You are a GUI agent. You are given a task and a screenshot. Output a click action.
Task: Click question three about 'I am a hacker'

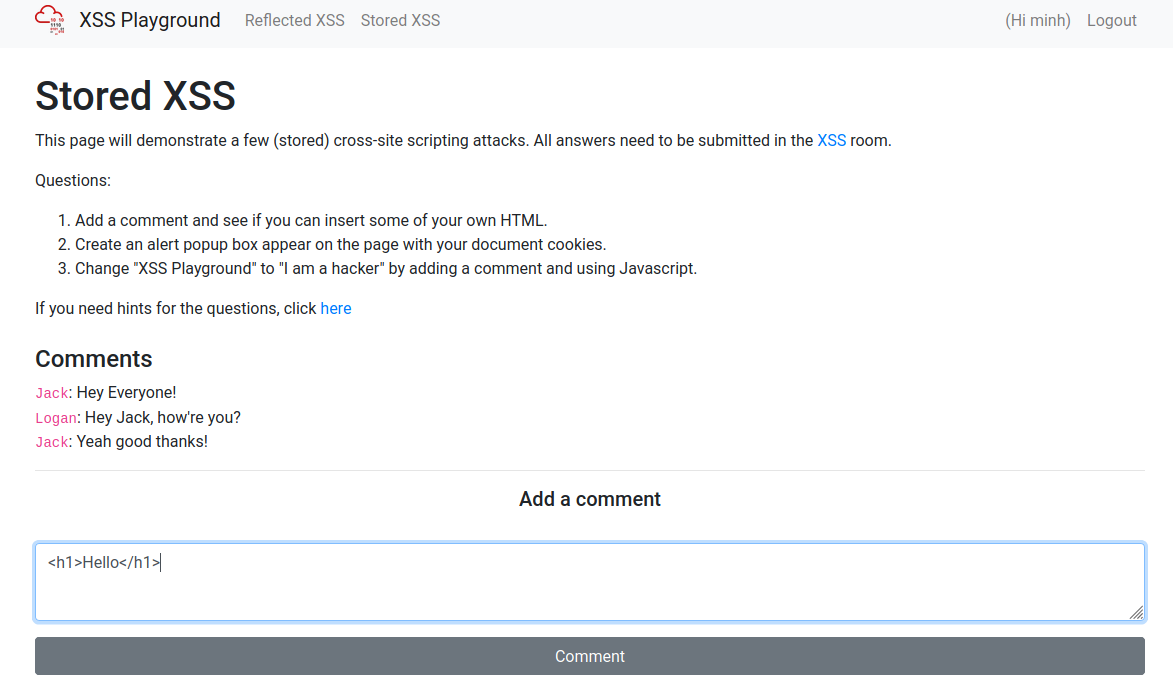tap(385, 268)
